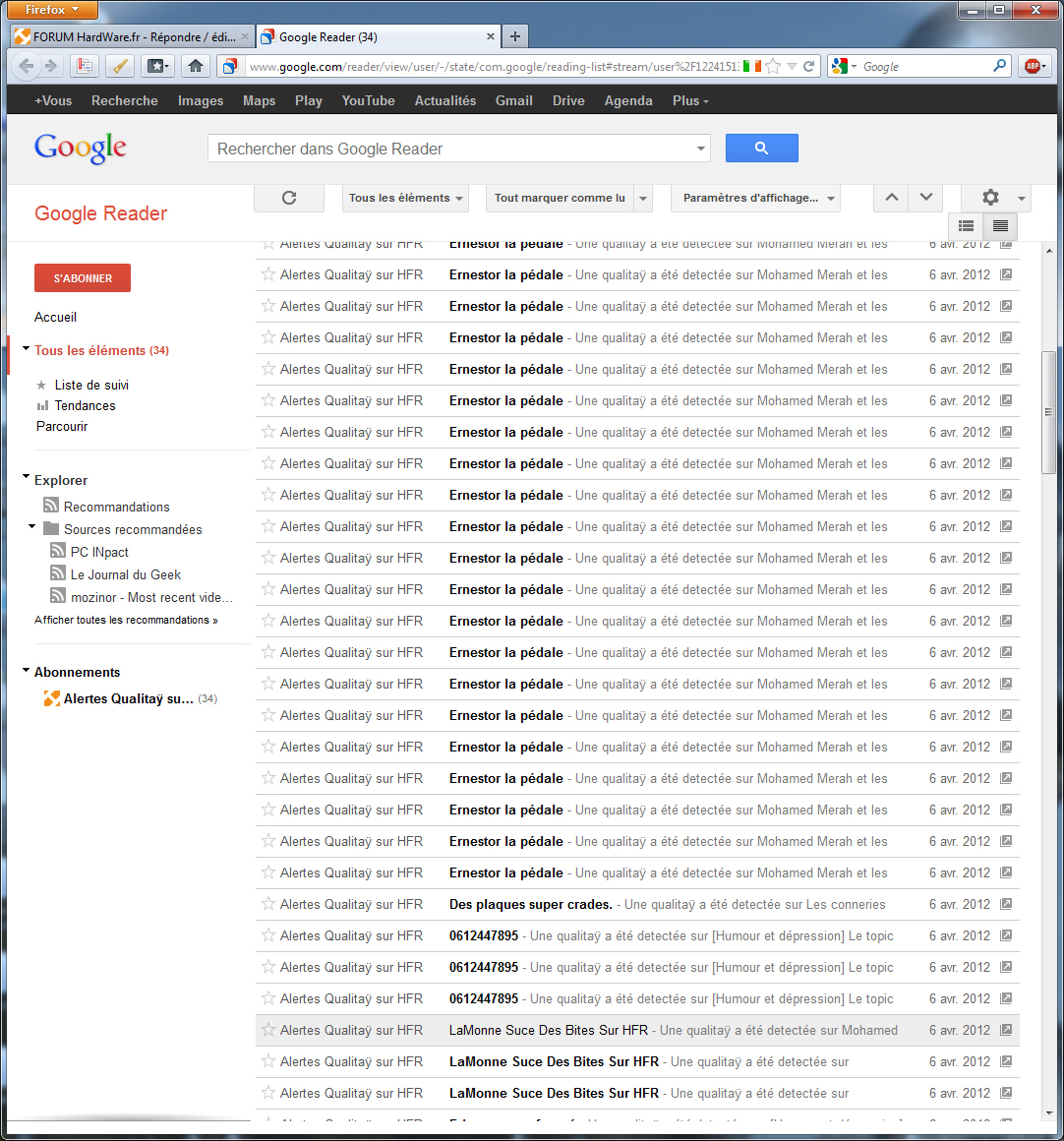This screenshot has width=1064, height=1141.
Task: Open a new browser tab with plus
Action: pyautogui.click(x=515, y=36)
